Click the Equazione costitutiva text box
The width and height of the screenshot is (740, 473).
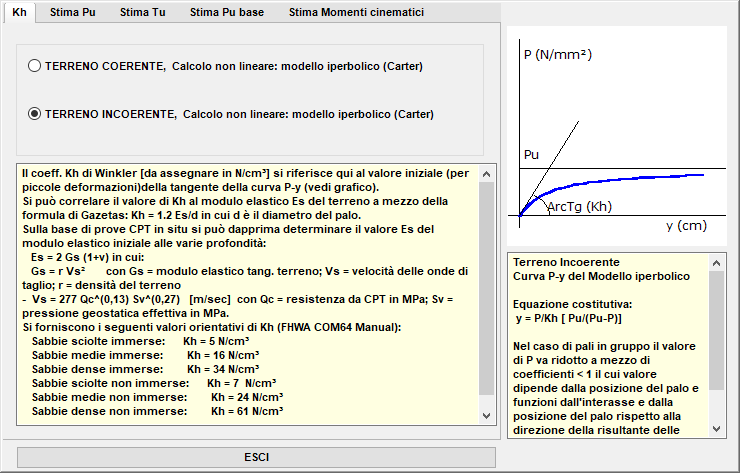tap(608, 346)
